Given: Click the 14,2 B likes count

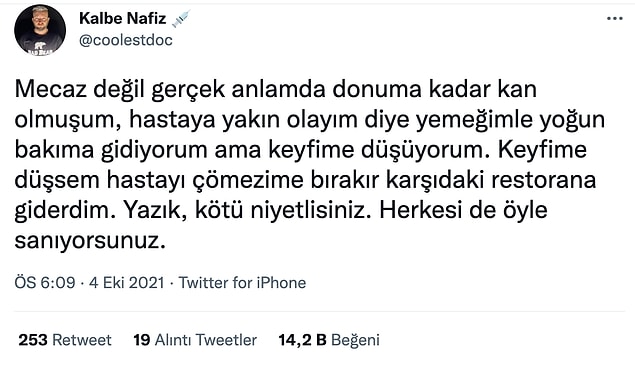Looking at the screenshot, I should tap(302, 340).
